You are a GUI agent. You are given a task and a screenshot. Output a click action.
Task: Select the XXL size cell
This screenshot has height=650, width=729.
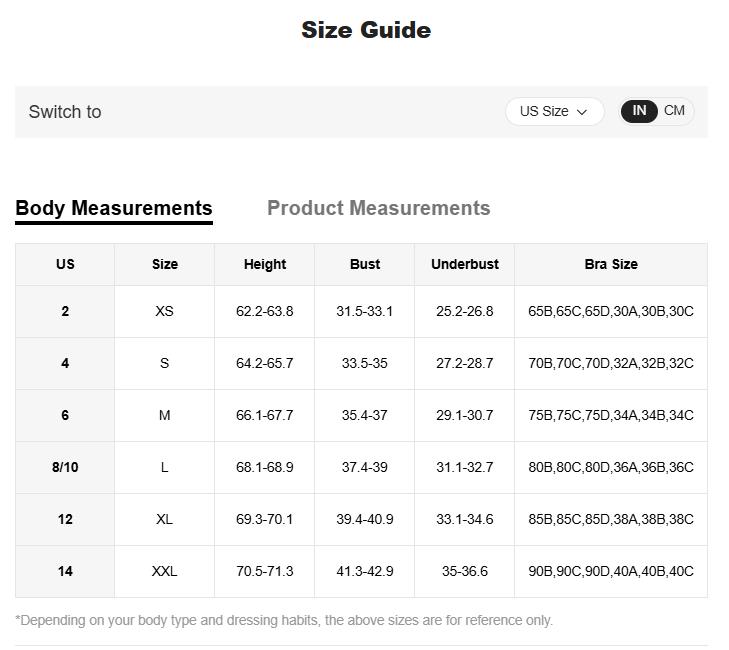click(x=164, y=571)
